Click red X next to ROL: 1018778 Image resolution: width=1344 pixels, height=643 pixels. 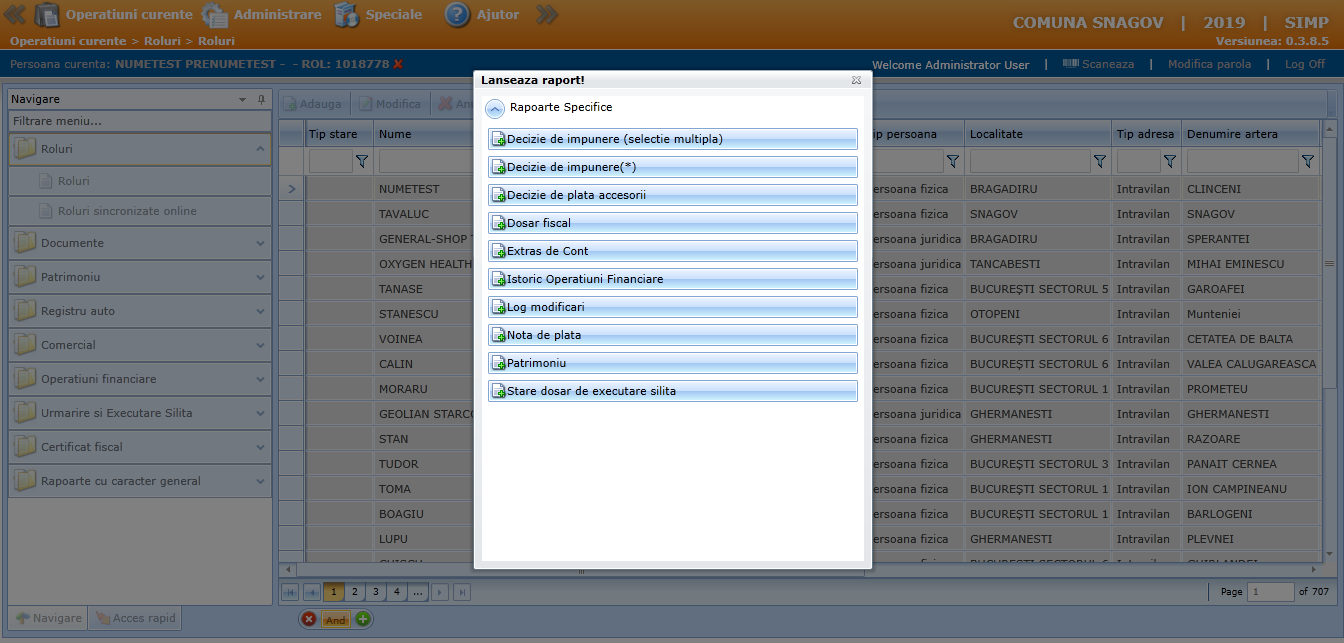pos(398,64)
